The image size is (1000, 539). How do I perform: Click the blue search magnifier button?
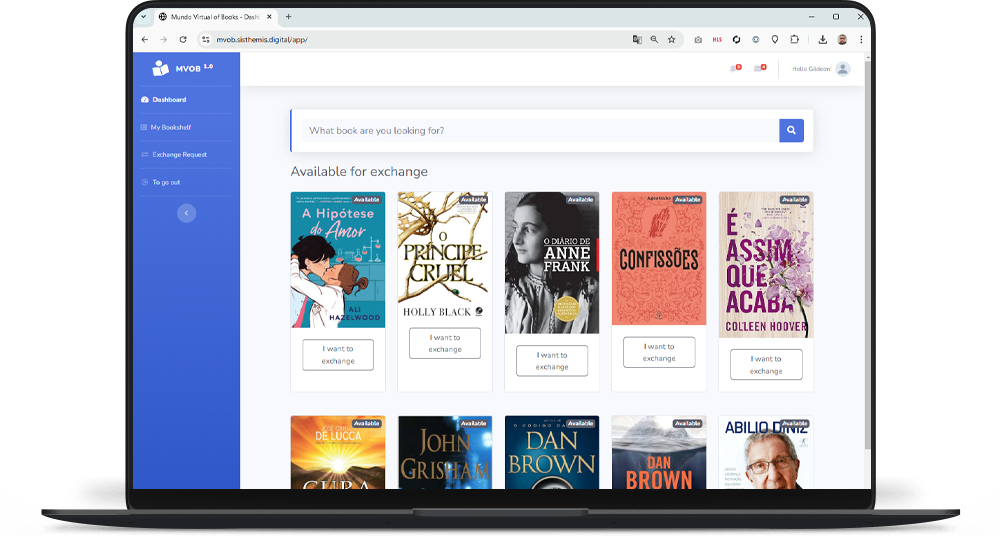coord(791,130)
